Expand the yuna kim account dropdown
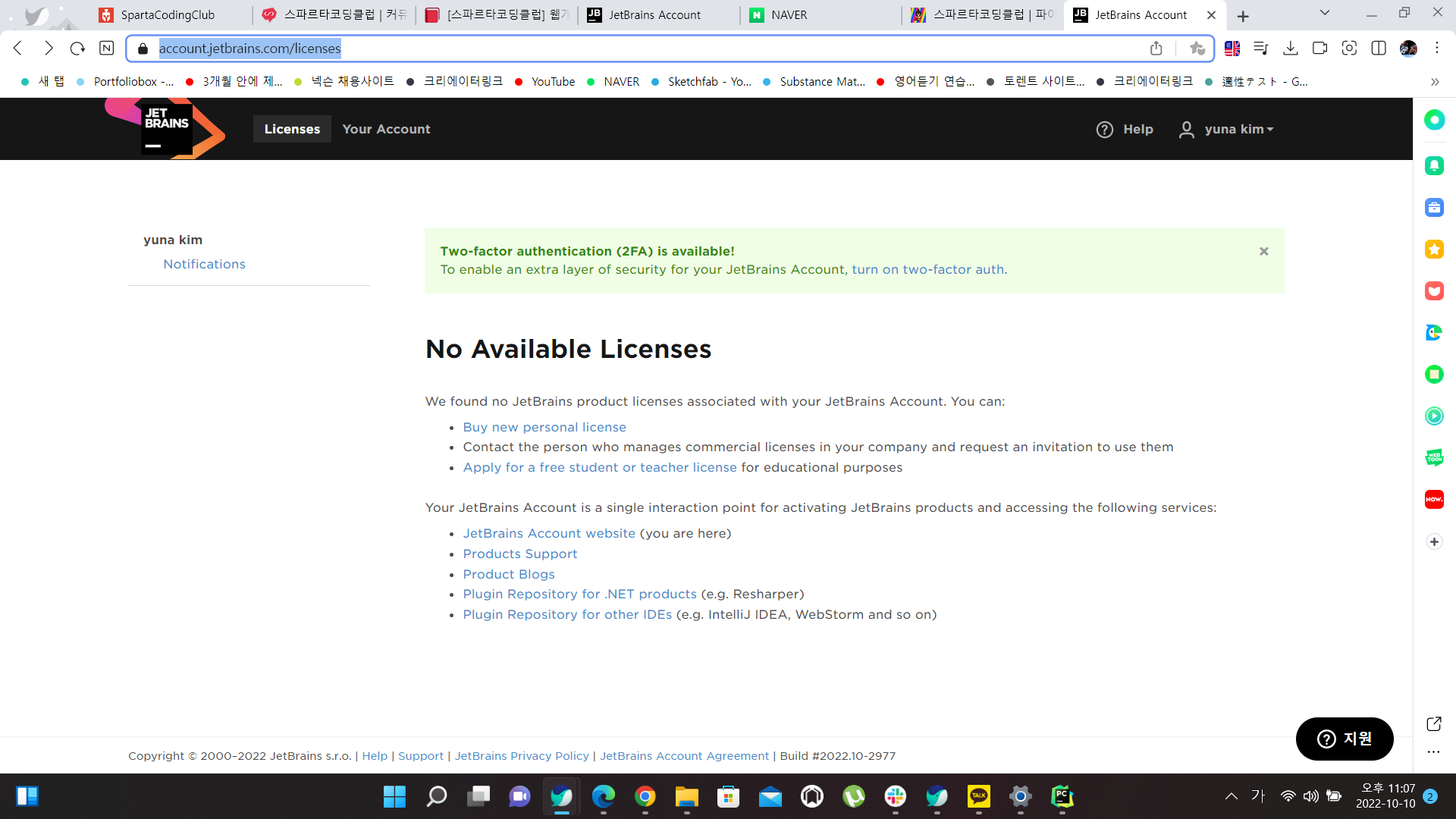 (1226, 130)
